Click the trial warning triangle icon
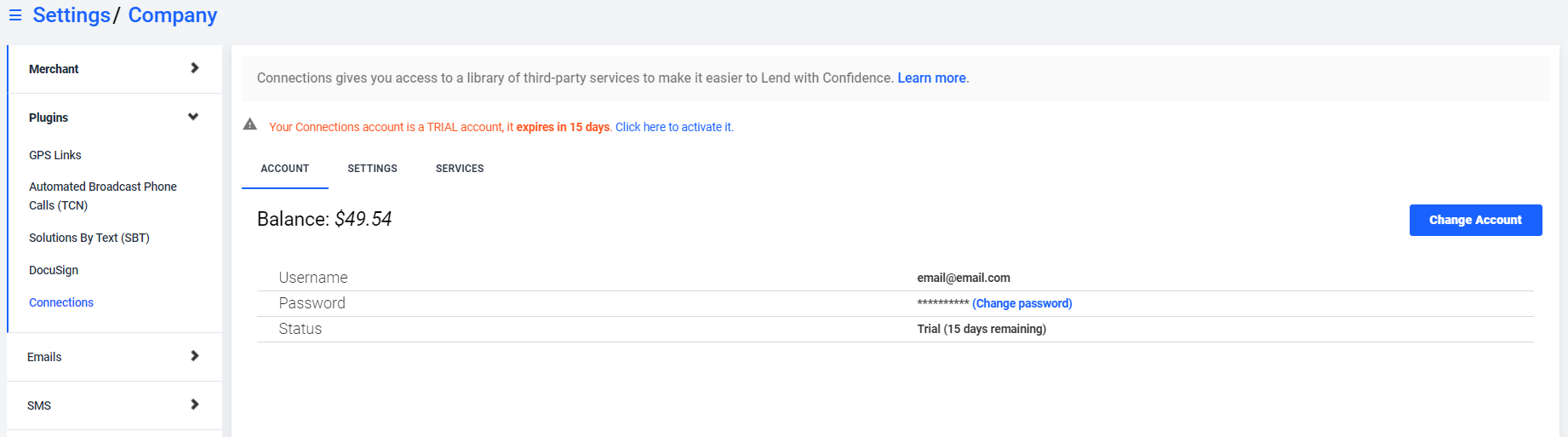This screenshot has width=1568, height=437. 249,124
